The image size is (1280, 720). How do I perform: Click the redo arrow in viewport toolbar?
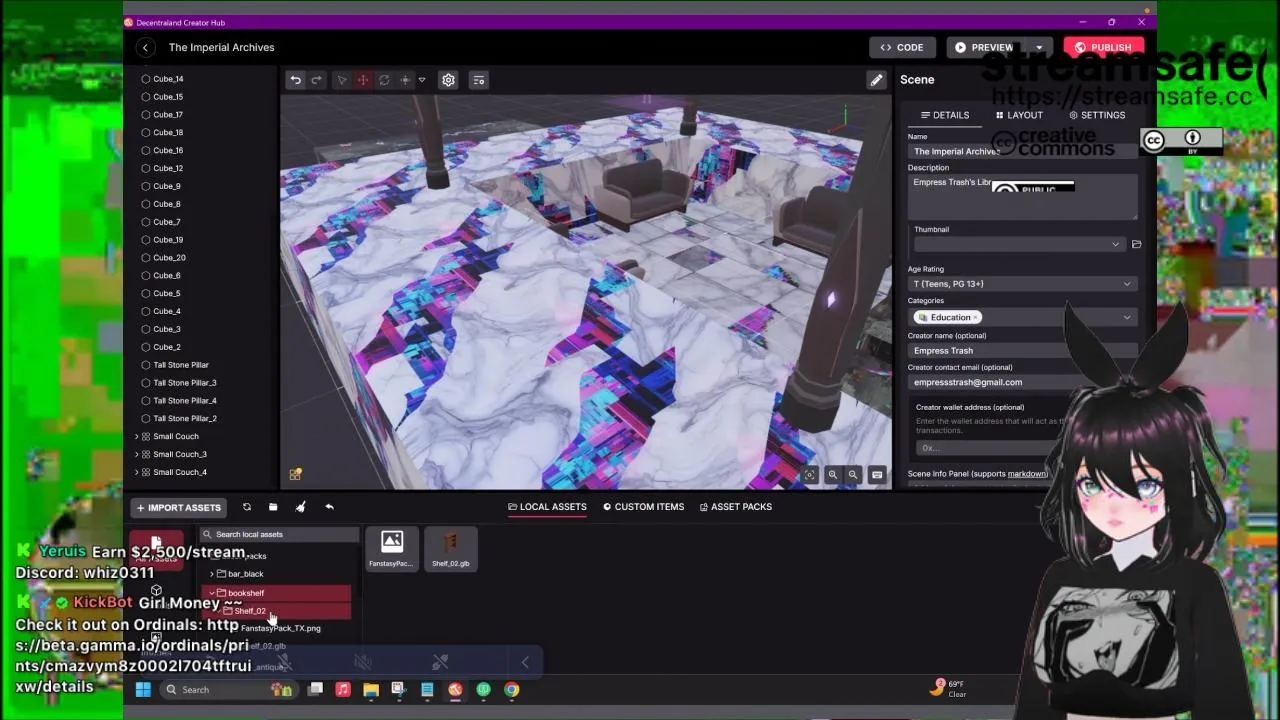point(316,80)
